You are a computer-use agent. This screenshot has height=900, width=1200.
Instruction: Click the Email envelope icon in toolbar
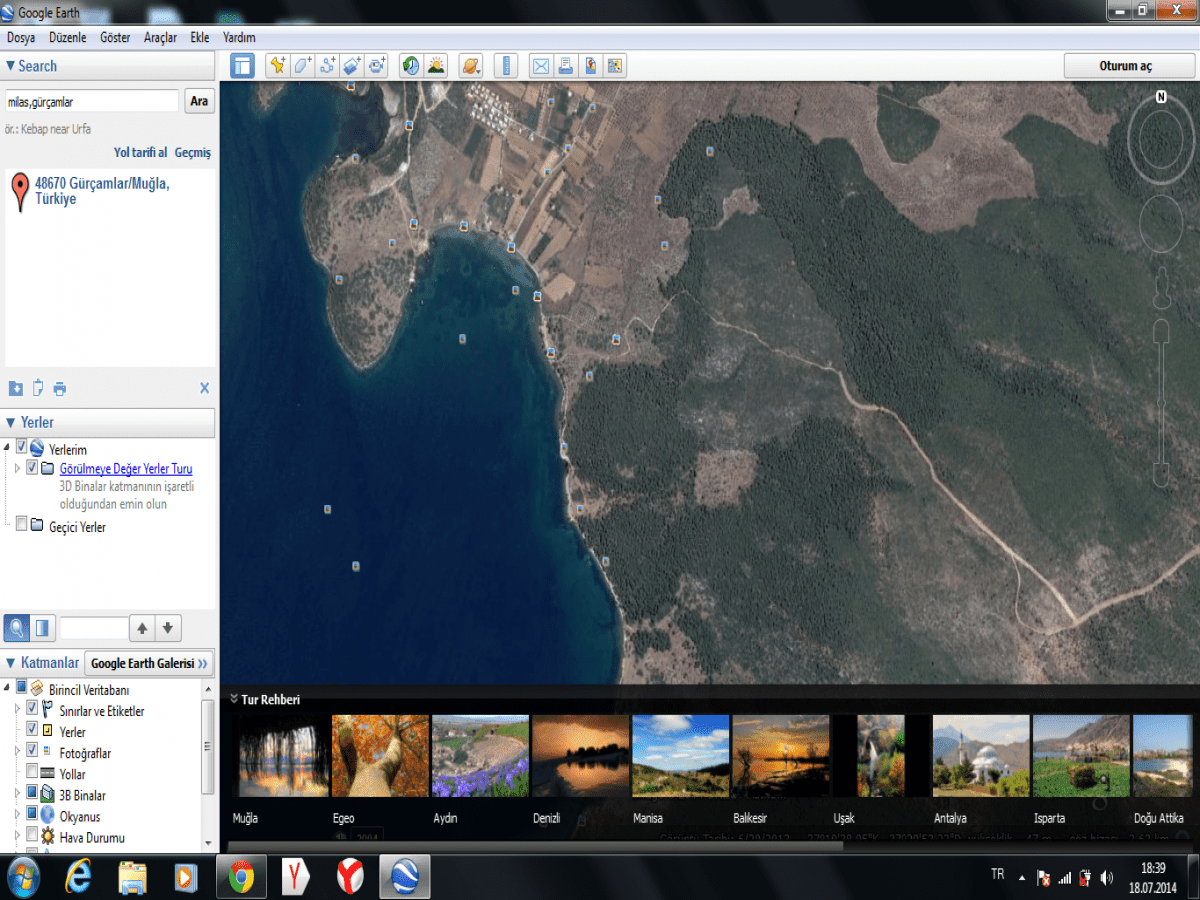click(541, 66)
